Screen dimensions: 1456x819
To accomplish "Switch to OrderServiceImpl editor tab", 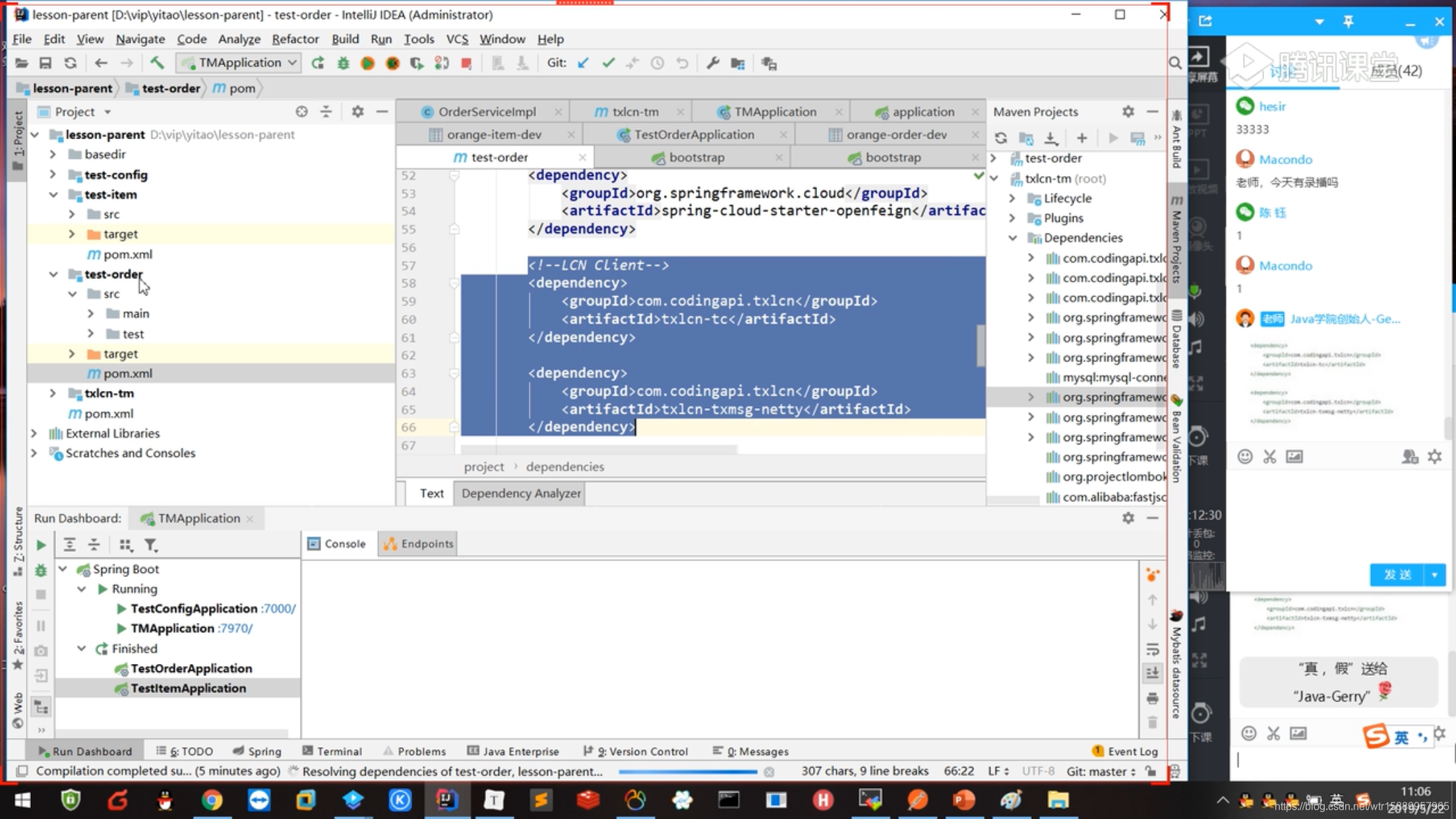I will click(x=487, y=111).
